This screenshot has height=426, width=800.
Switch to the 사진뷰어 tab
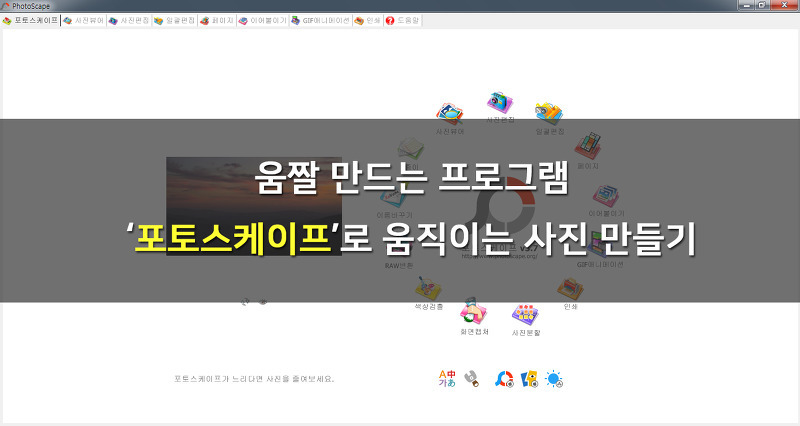click(84, 20)
